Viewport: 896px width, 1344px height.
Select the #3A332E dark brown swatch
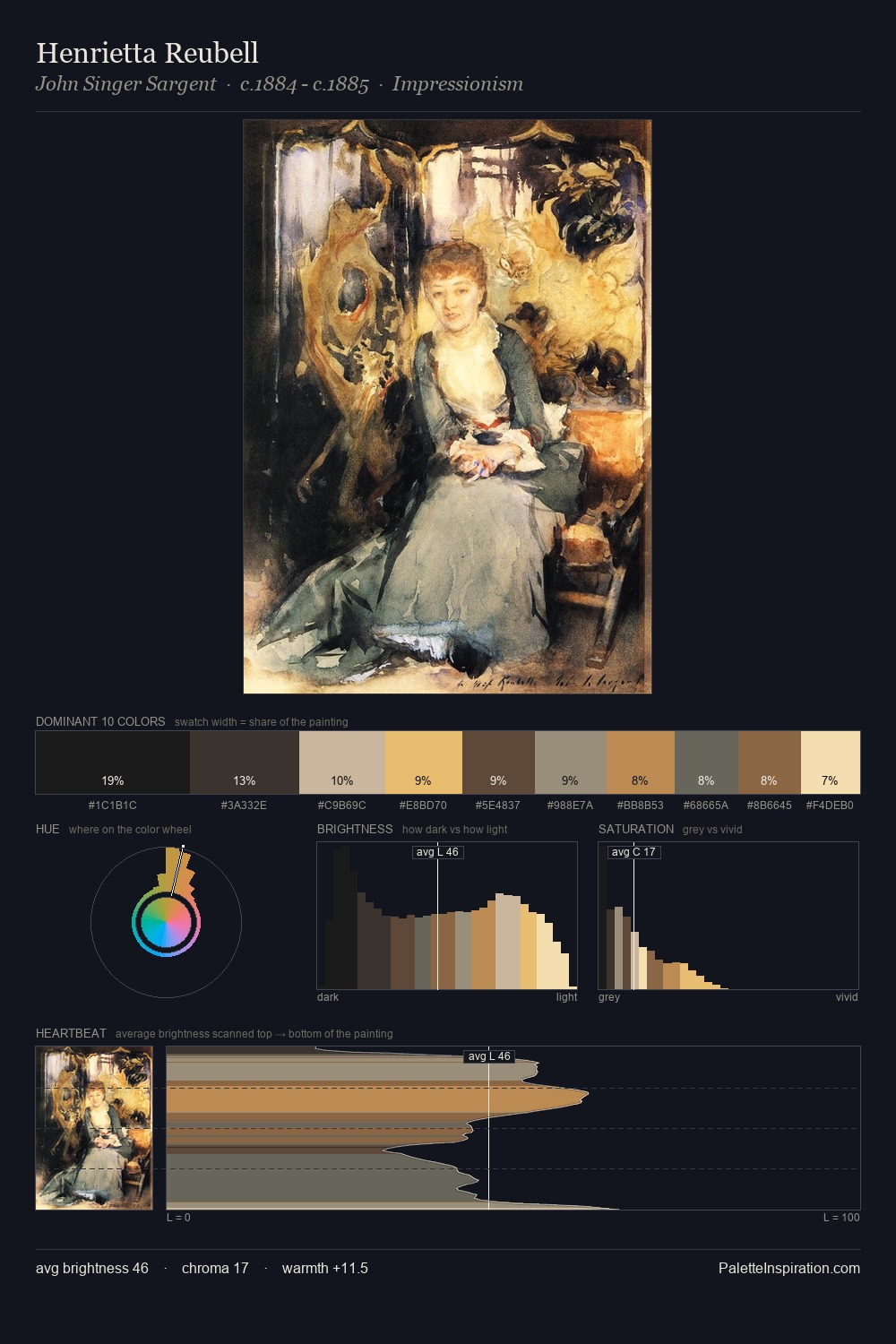(245, 762)
